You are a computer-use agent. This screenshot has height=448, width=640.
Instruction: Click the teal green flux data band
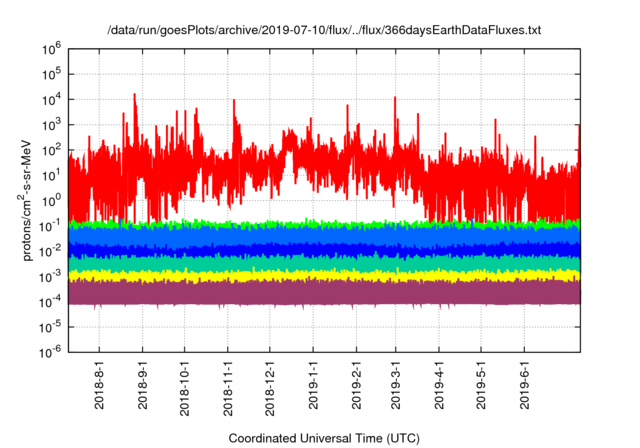[324, 263]
